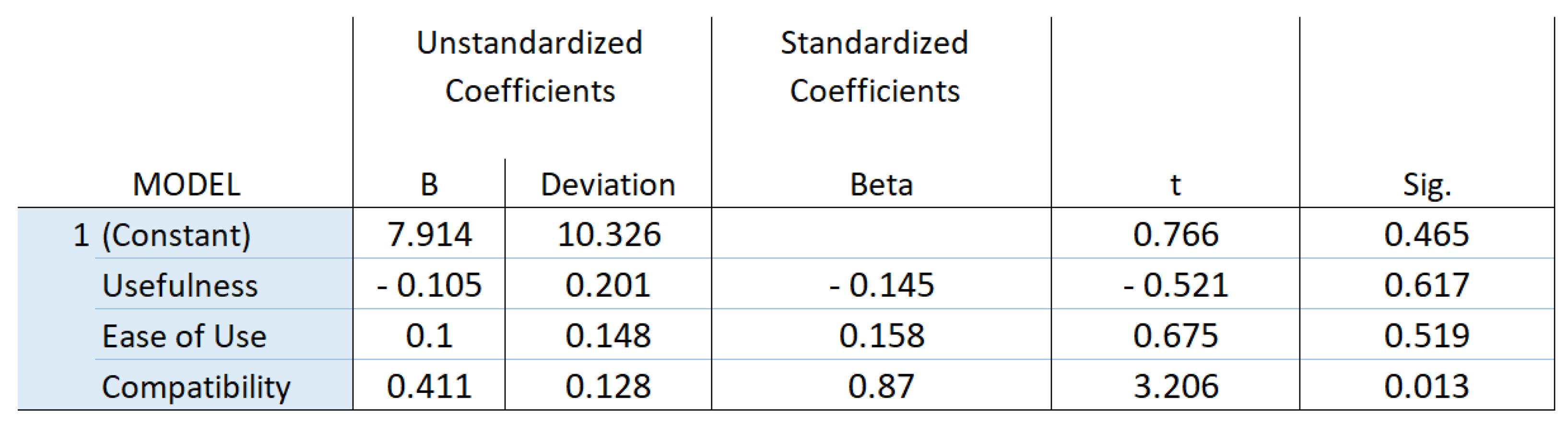Viewport: 1568px width, 426px height.
Task: Select Ease of Use B value 0.1
Action: [429, 335]
